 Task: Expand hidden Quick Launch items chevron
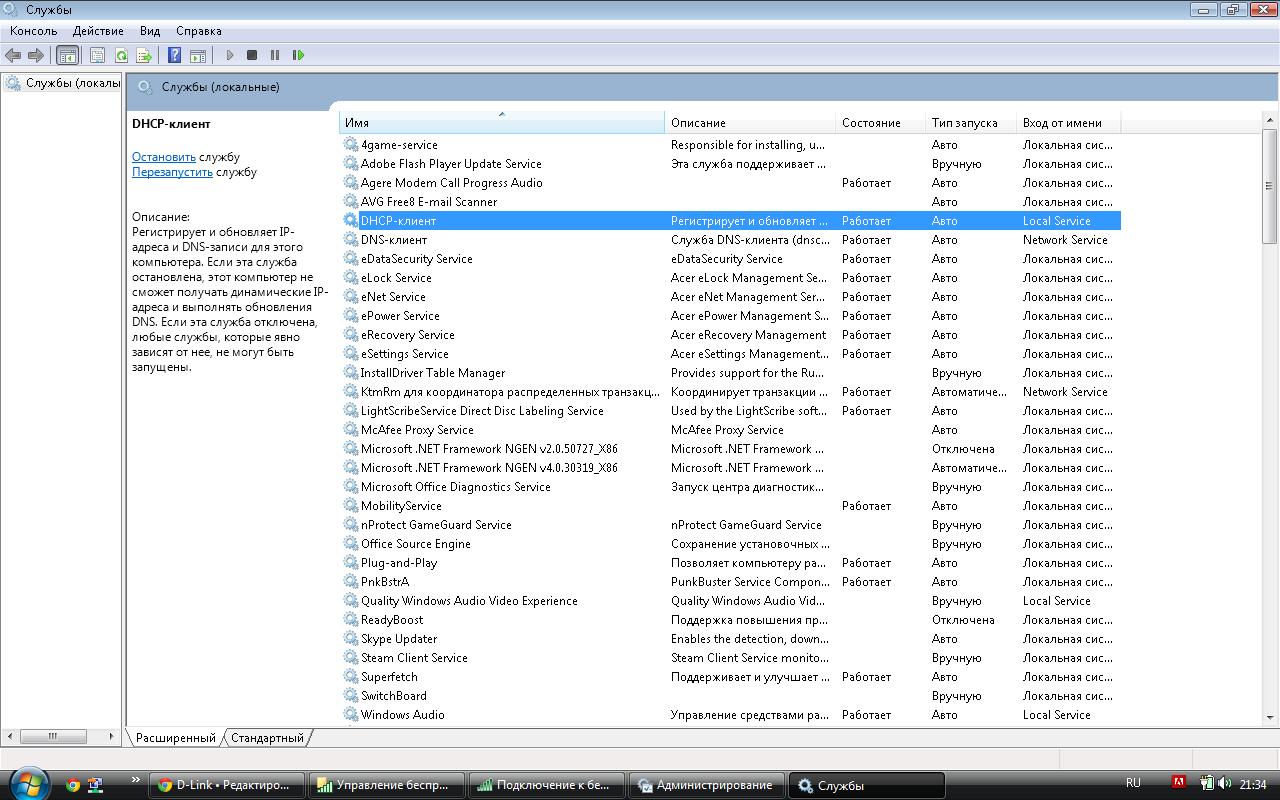click(136, 780)
